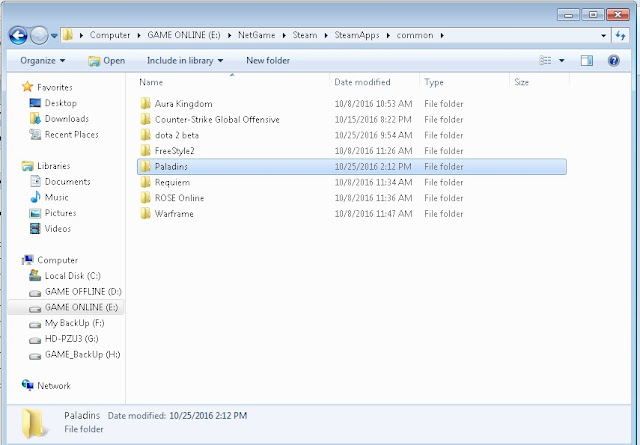Image resolution: width=640 pixels, height=445 pixels.
Task: Open the Pictures library
Action: (x=53, y=213)
